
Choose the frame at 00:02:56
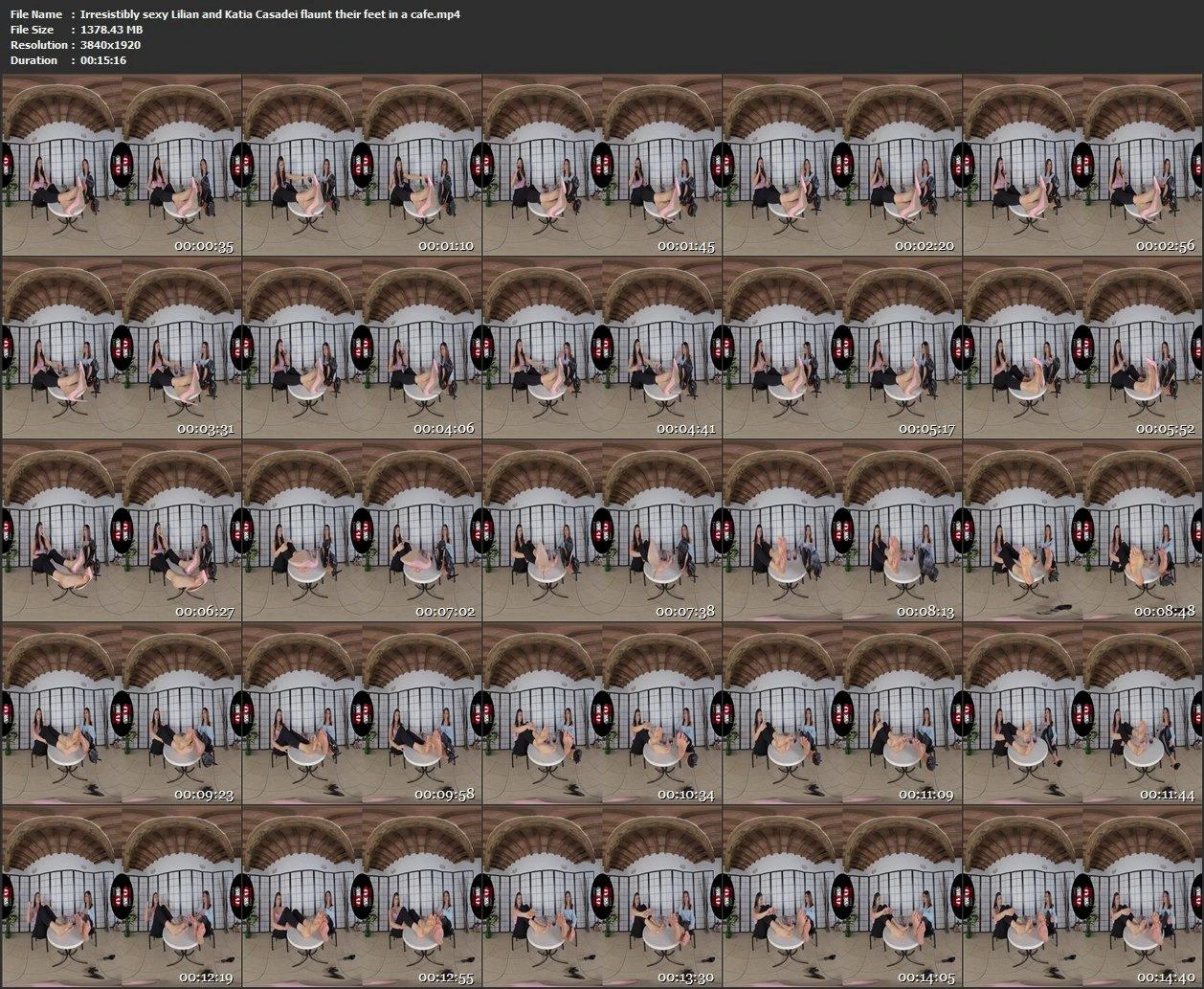[1082, 166]
